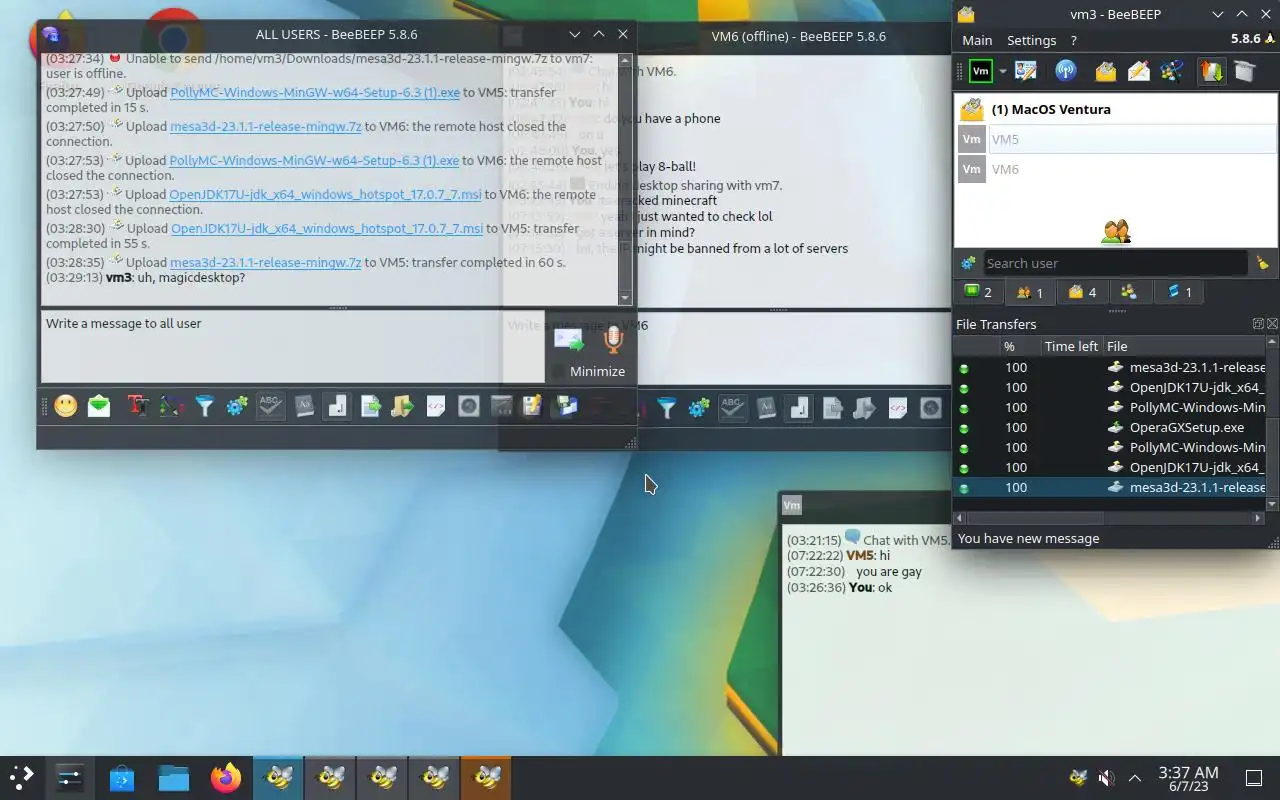Open emoticon picker in ALL USERS chat
1280x800 pixels.
click(x=66, y=406)
